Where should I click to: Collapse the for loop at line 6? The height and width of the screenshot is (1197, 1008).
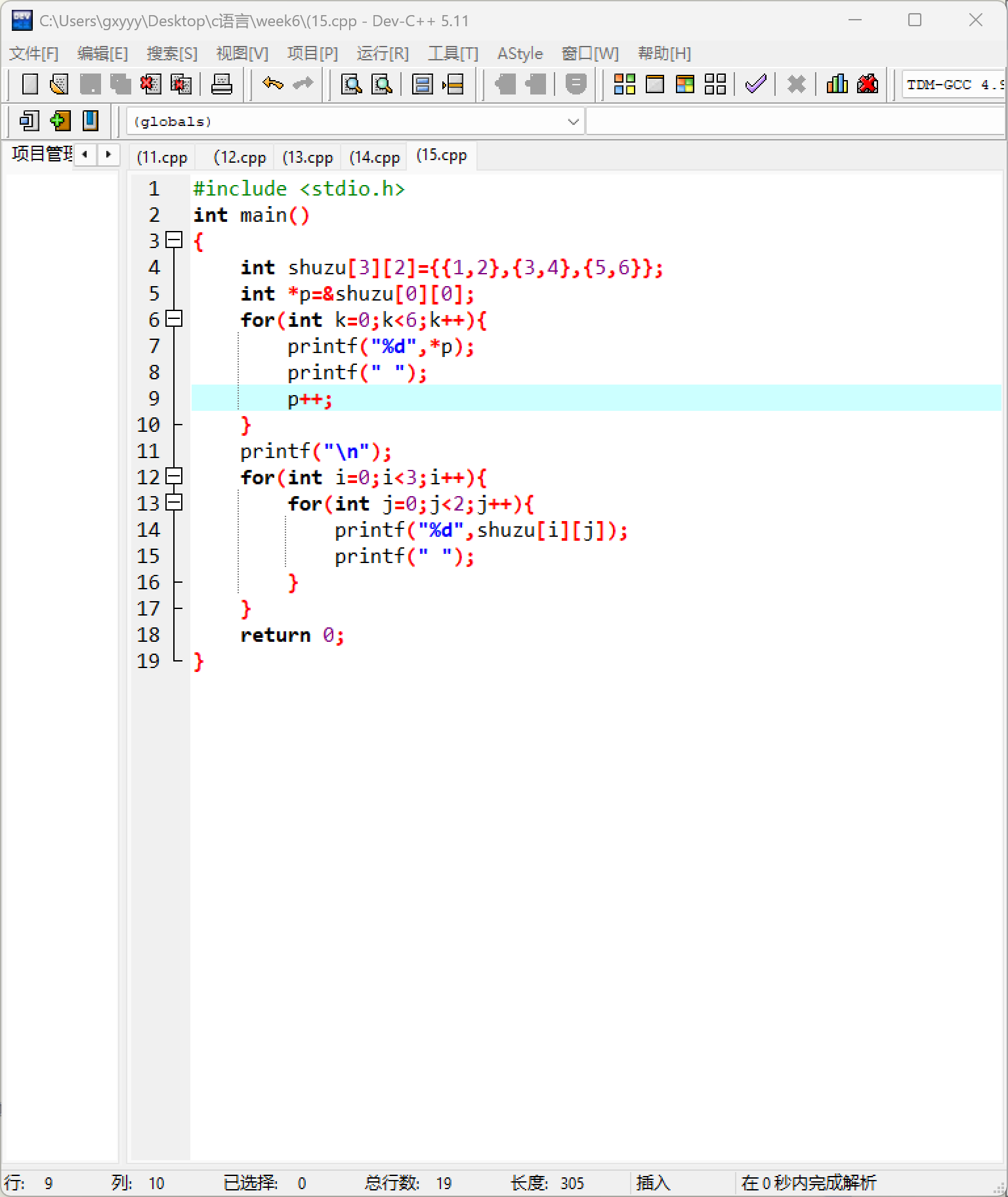point(174,319)
